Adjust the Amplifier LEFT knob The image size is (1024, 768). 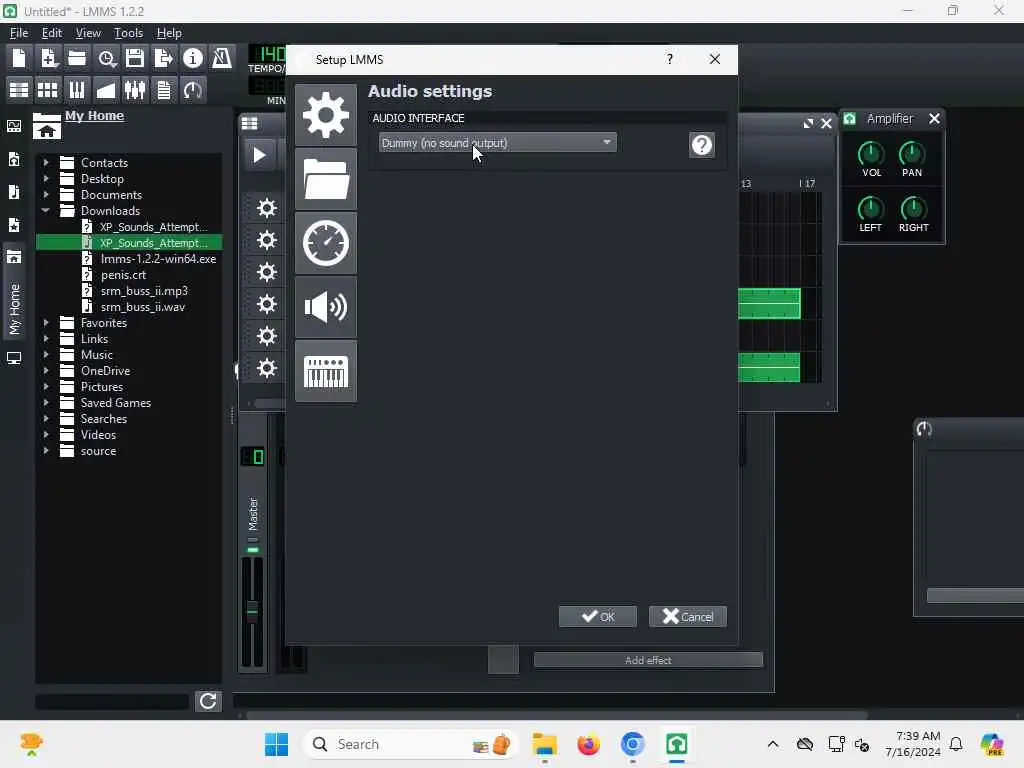point(870,209)
